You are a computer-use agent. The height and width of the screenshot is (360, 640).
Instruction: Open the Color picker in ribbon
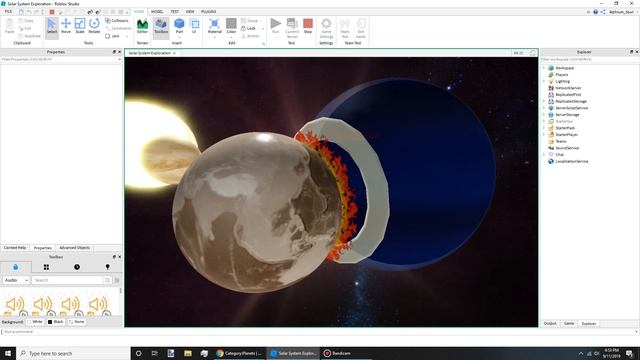point(231,28)
